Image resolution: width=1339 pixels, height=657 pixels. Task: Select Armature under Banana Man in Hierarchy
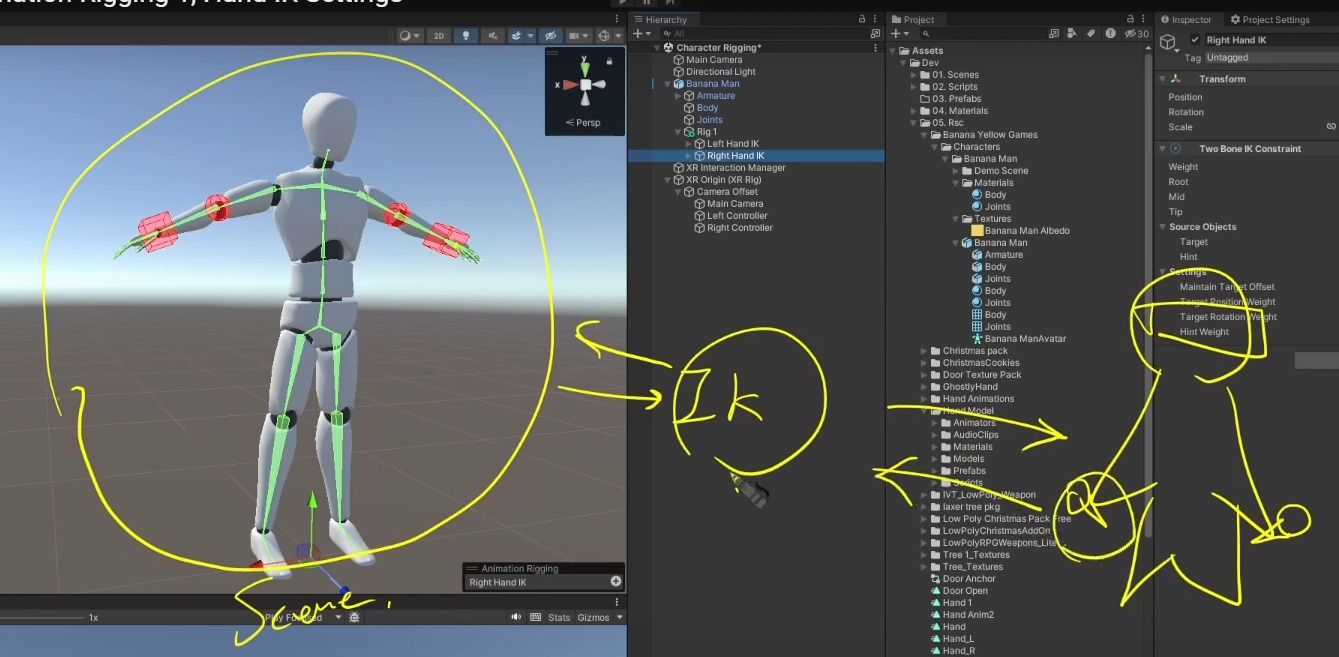pos(716,96)
